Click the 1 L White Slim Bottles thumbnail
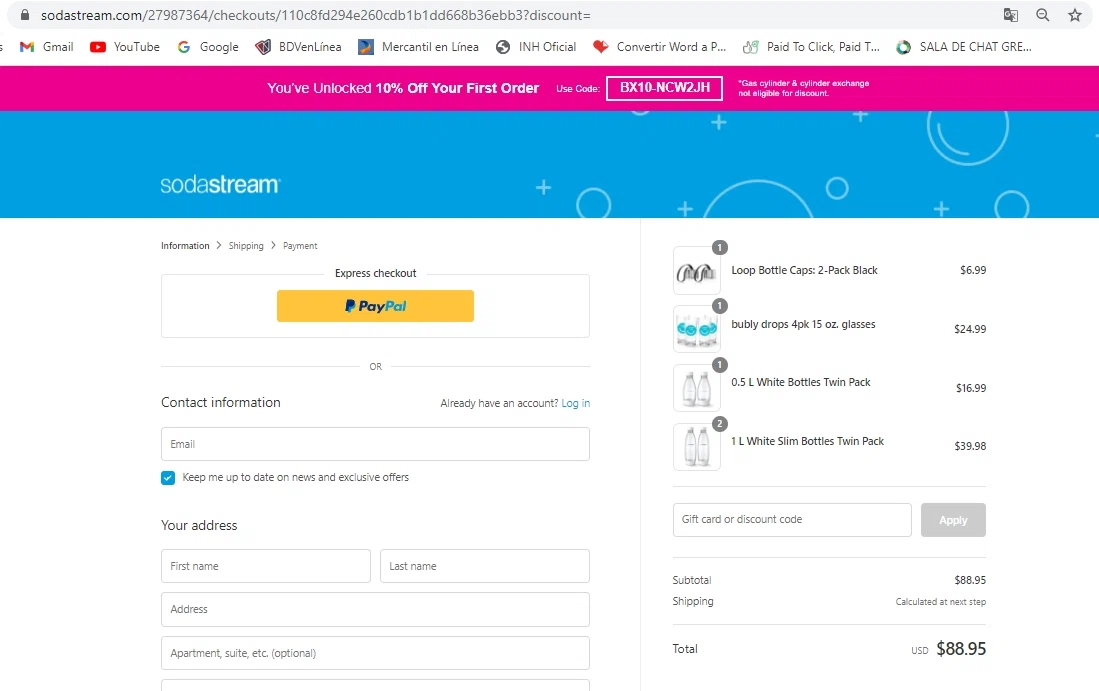Screen dimensions: 1099x691 tap(697, 447)
